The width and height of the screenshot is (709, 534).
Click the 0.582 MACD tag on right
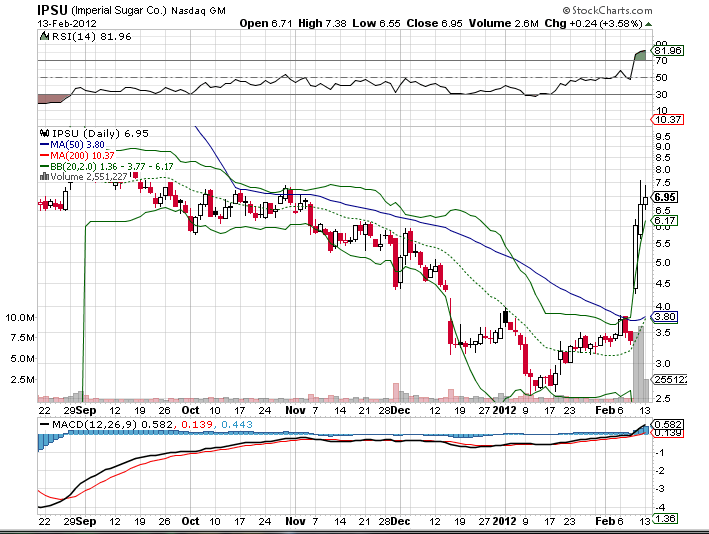pyautogui.click(x=667, y=424)
